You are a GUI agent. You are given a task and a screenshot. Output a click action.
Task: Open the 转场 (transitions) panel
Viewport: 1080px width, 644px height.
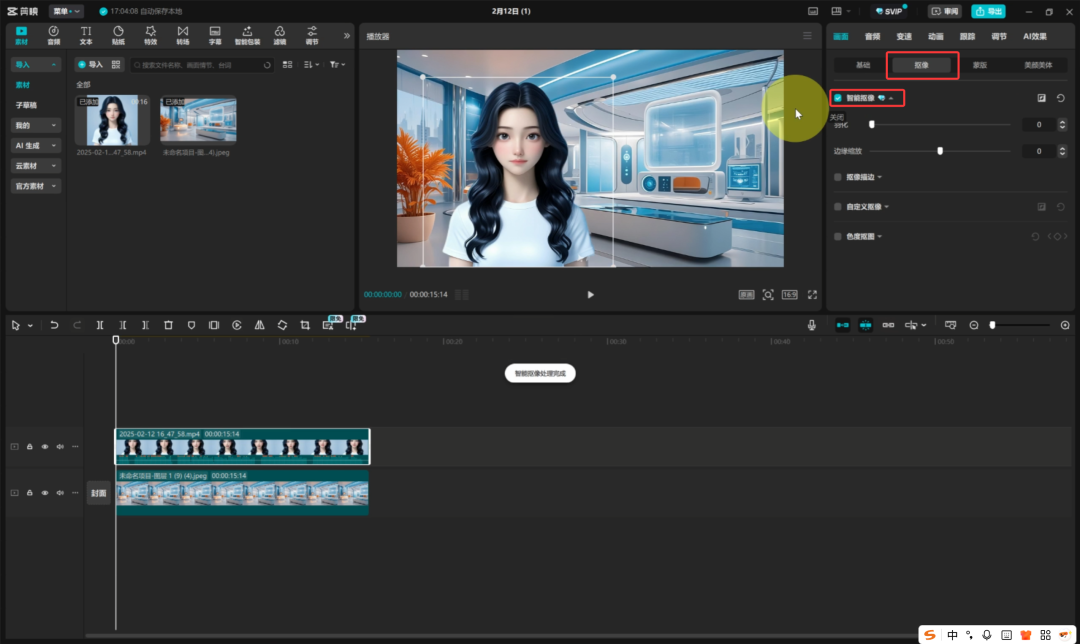pyautogui.click(x=182, y=35)
